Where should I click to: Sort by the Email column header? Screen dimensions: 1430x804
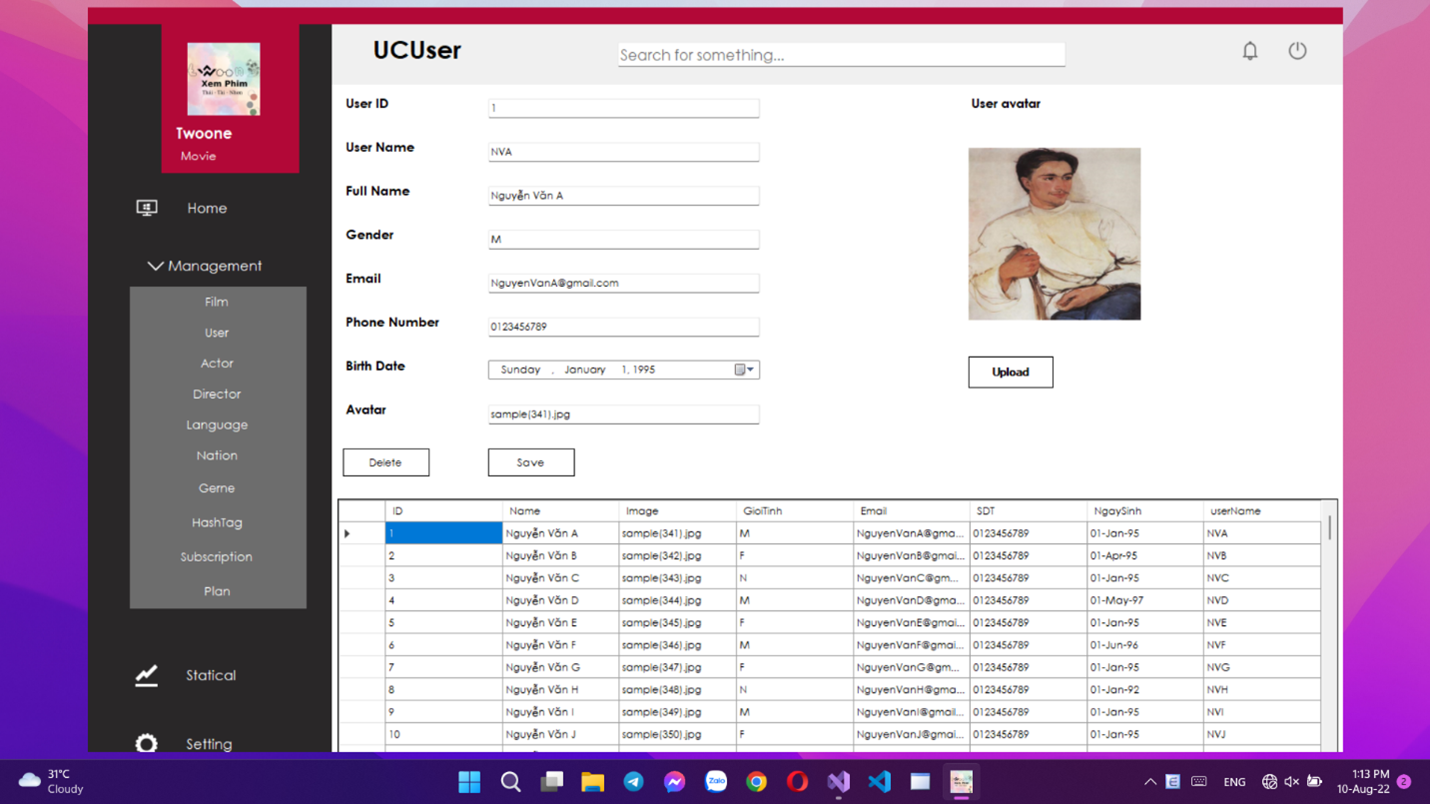click(910, 511)
